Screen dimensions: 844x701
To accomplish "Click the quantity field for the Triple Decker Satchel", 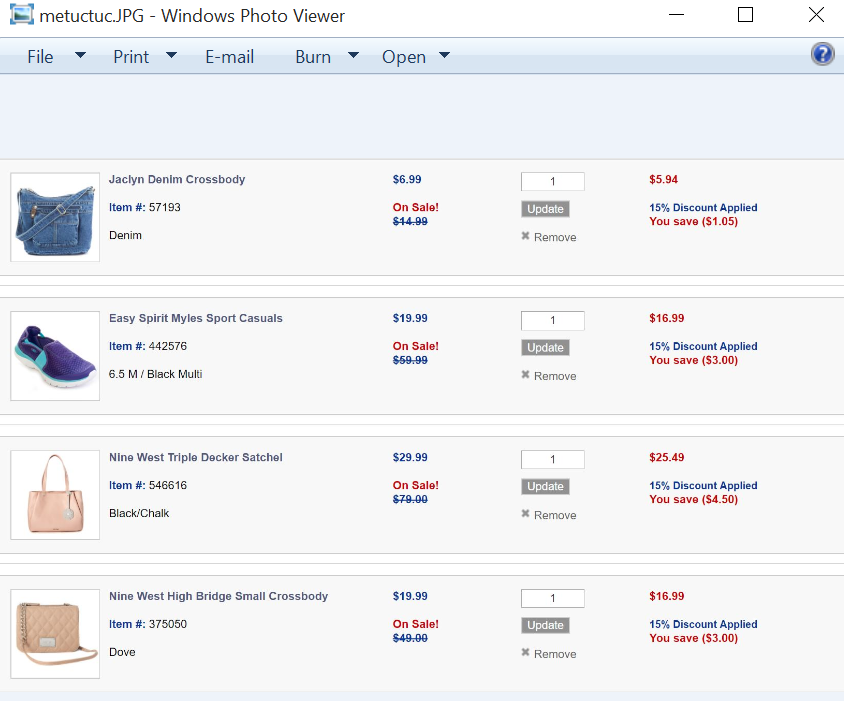I will point(552,460).
